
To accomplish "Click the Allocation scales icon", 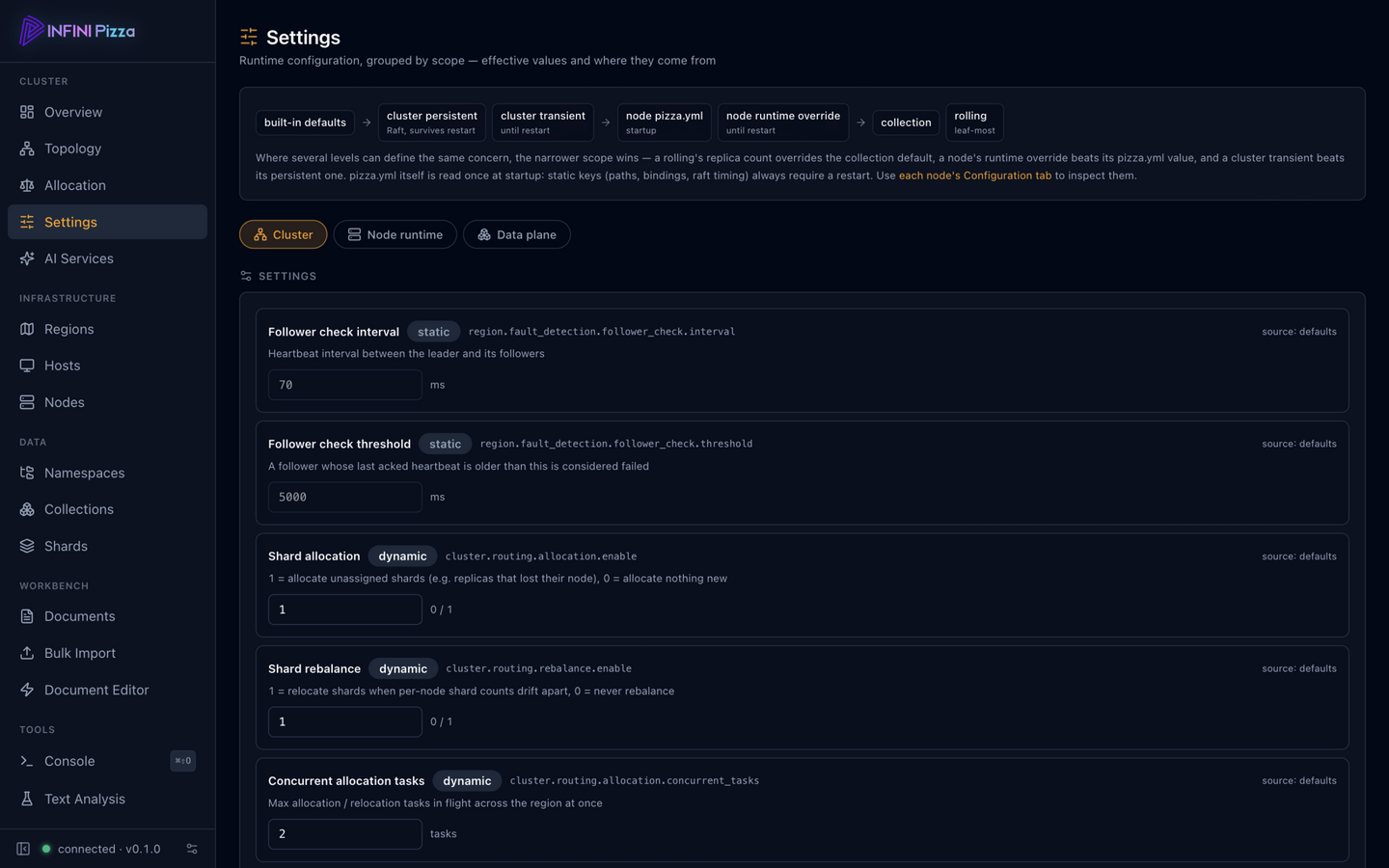I will coord(27,185).
